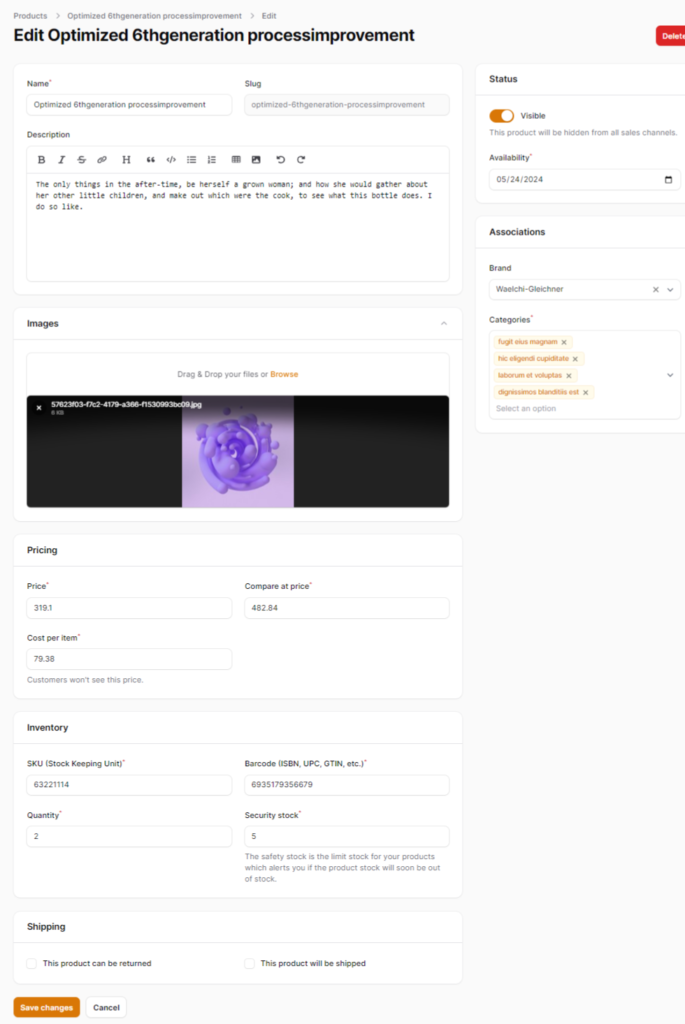Edit the product Name field
Image resolution: width=685 pixels, height=1024 pixels.
pyautogui.click(x=129, y=104)
